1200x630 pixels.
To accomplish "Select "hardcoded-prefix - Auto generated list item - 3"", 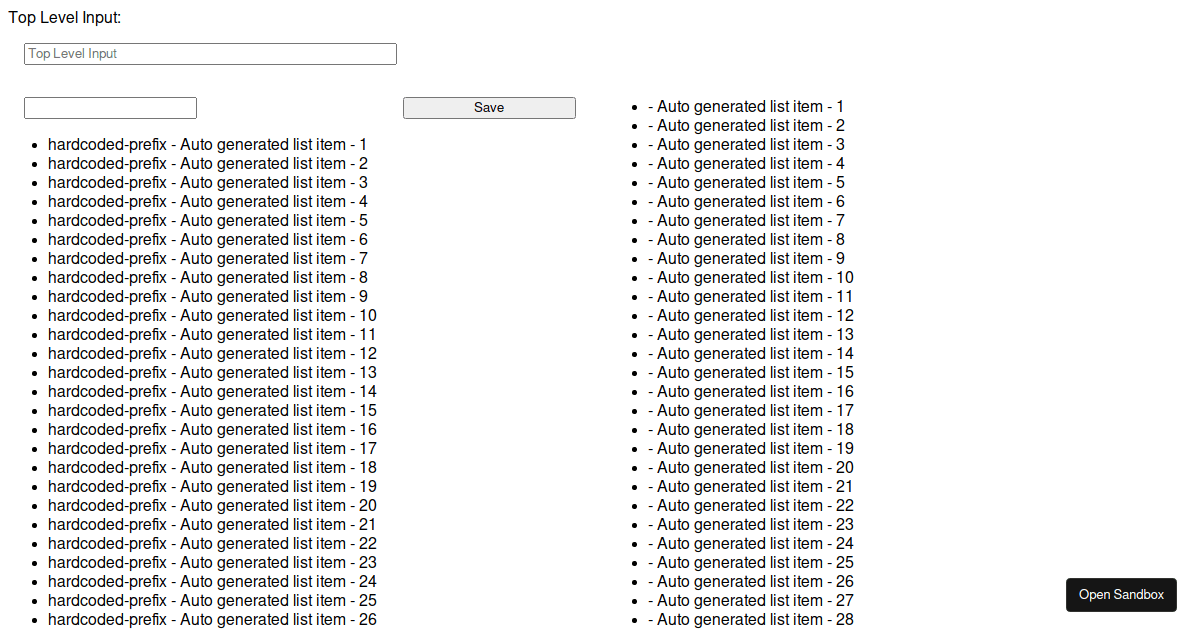I will click(208, 183).
